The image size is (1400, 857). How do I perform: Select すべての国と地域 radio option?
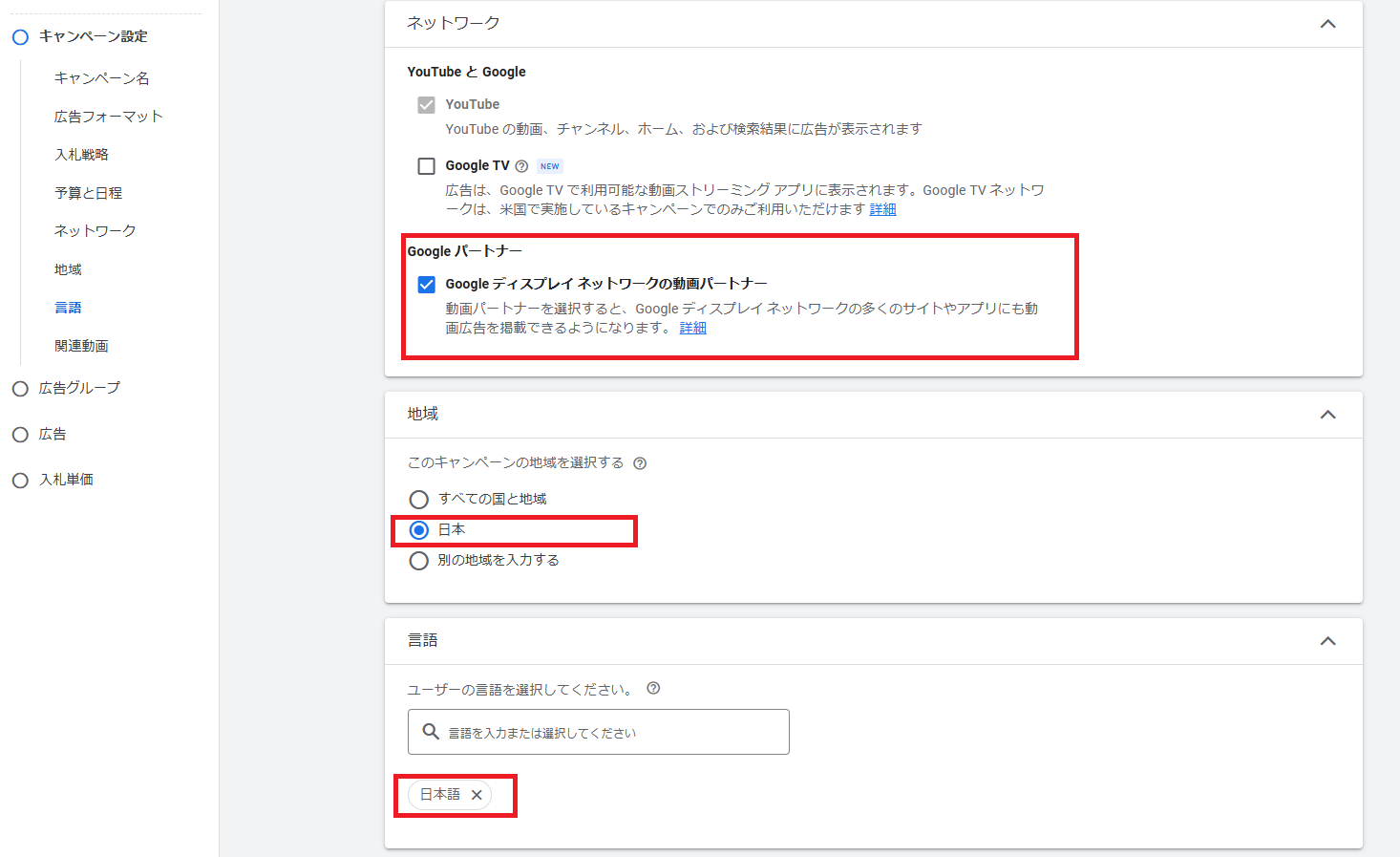[418, 500]
